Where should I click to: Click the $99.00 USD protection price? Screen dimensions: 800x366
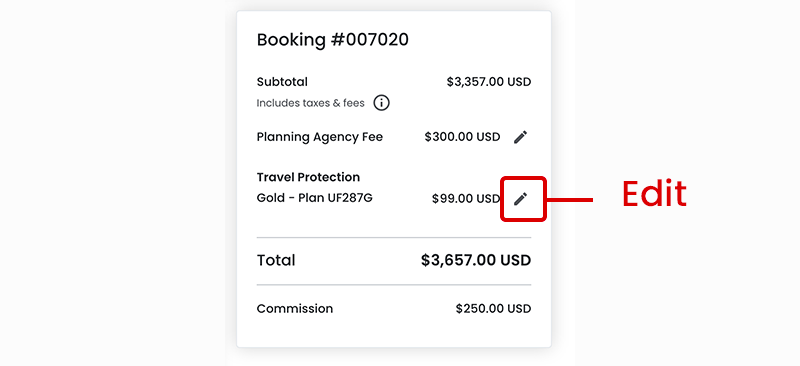[x=466, y=199]
